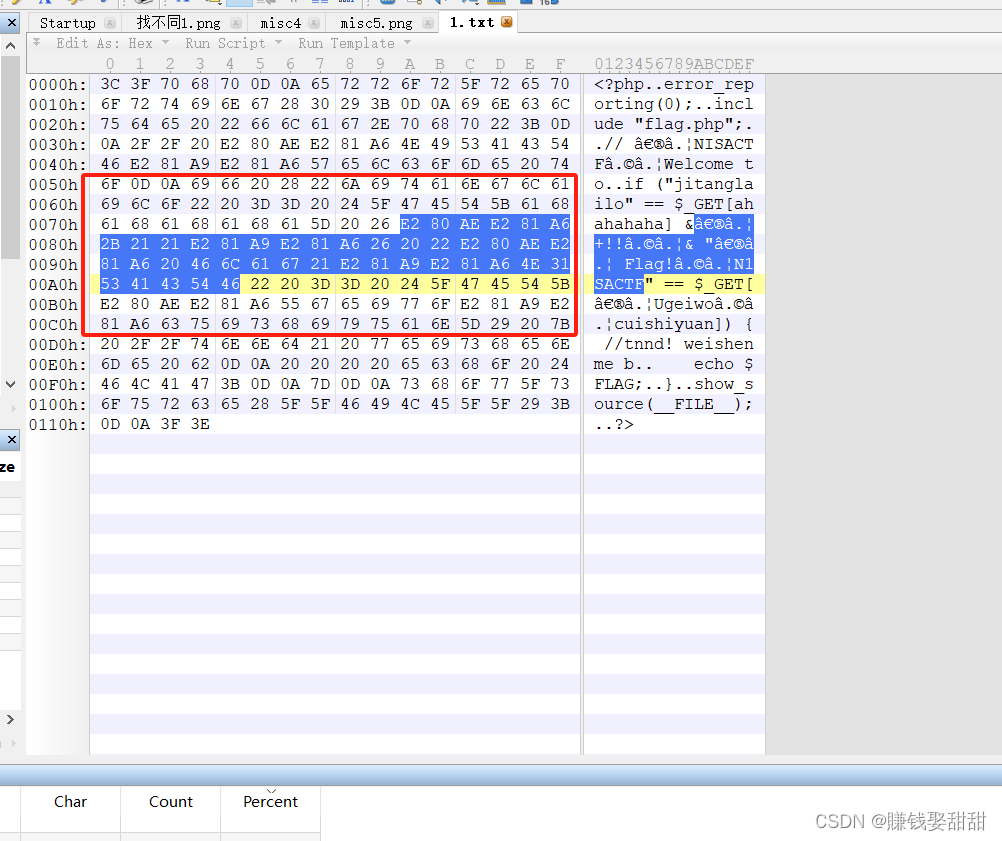Click ASCII text 'o..if ("jitangla'
This screenshot has height=841, width=1002.
pos(674,184)
